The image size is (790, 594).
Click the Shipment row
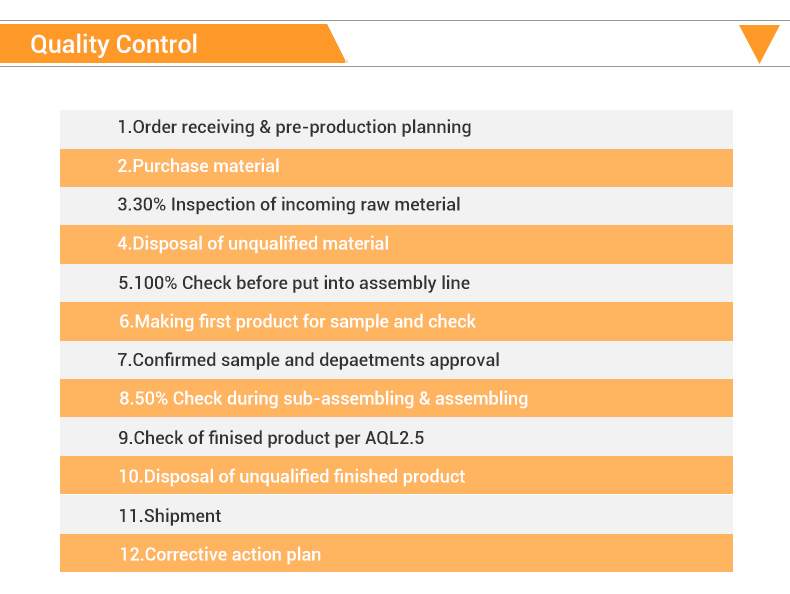point(396,514)
